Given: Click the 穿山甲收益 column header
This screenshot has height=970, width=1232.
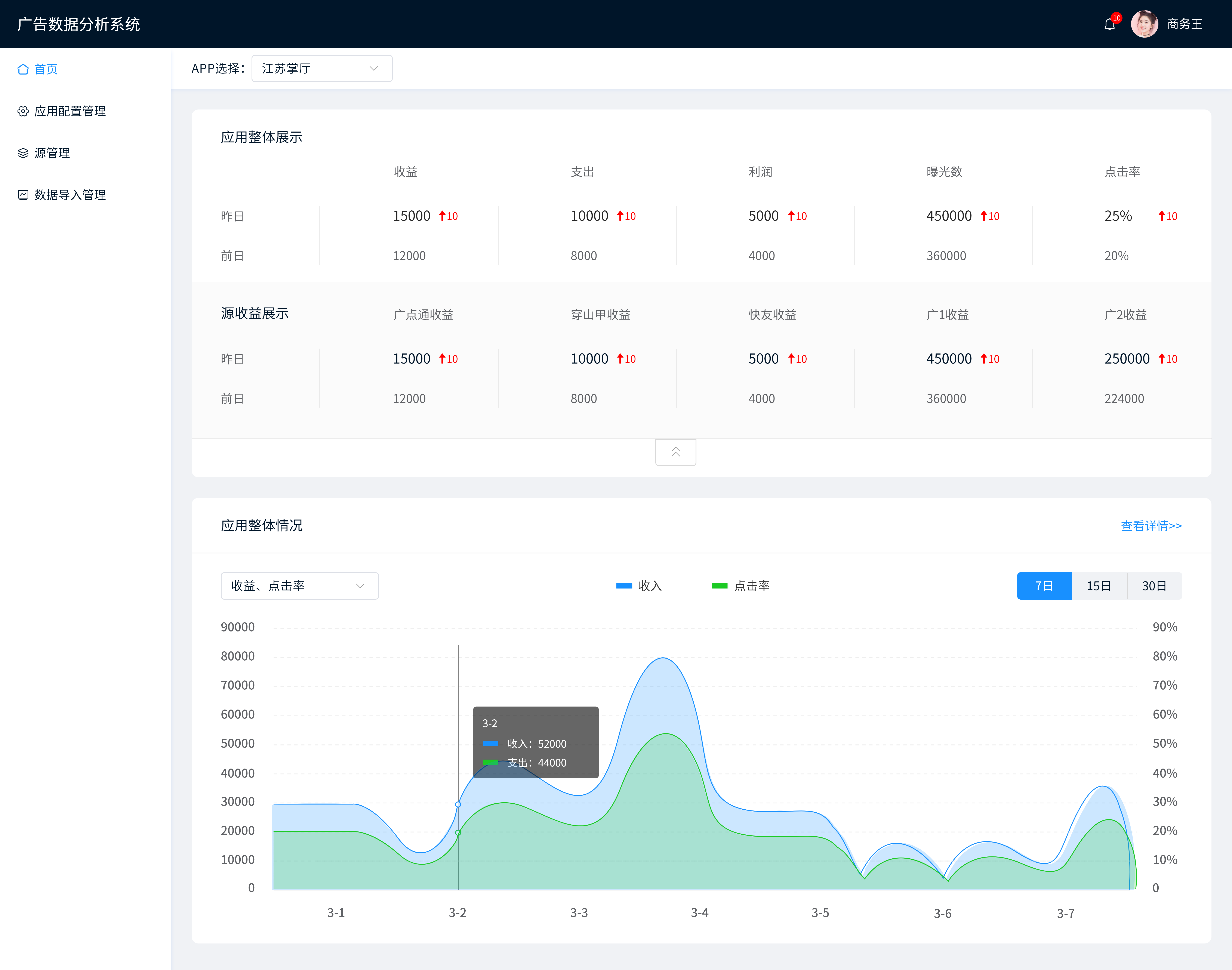Looking at the screenshot, I should tap(600, 315).
